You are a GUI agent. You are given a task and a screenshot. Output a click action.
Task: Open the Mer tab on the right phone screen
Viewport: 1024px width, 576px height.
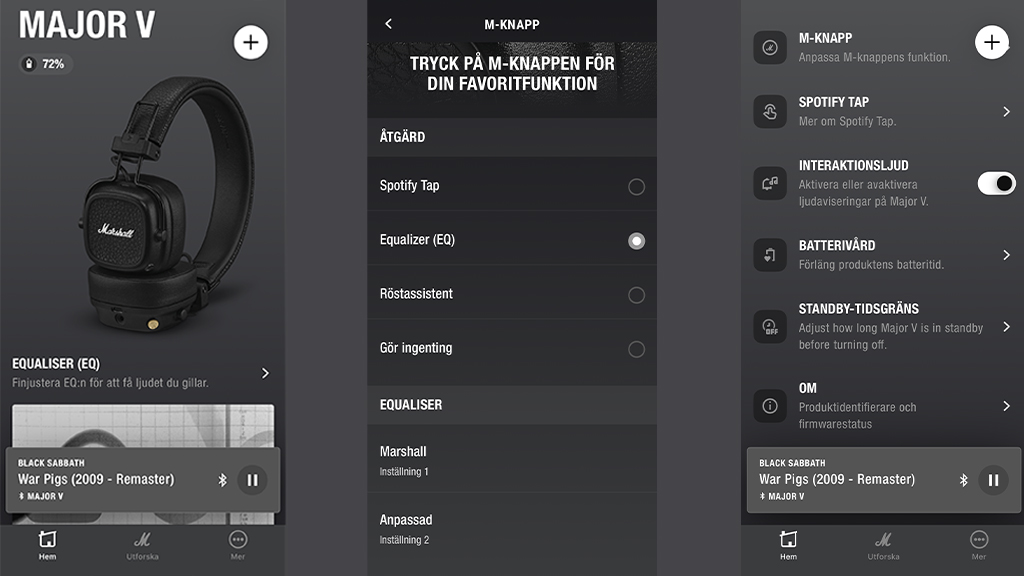[x=979, y=545]
